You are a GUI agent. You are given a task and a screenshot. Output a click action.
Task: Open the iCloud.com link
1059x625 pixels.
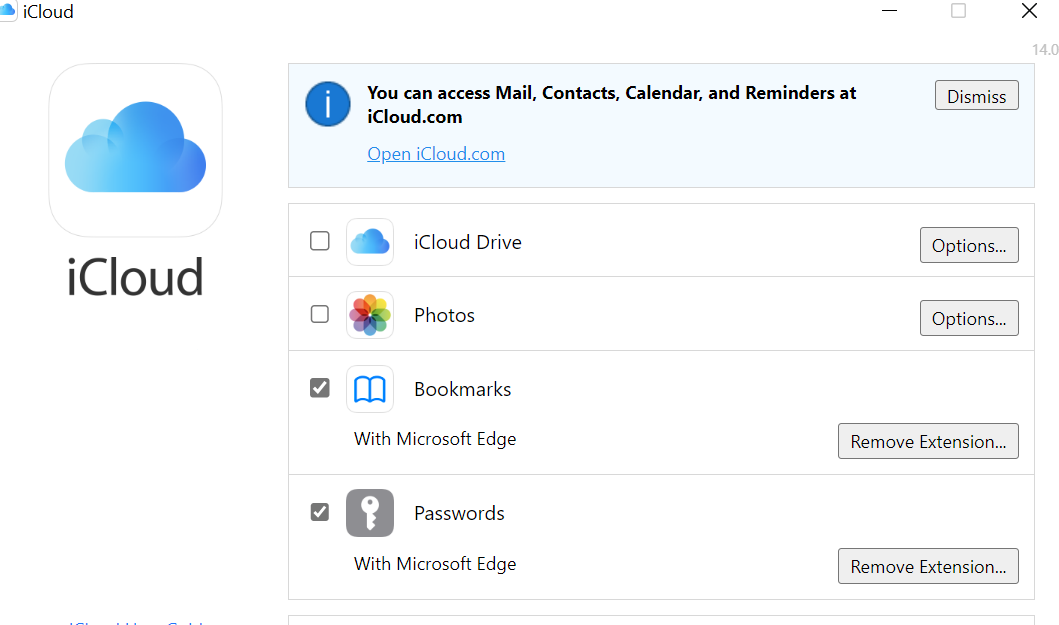click(x=436, y=154)
